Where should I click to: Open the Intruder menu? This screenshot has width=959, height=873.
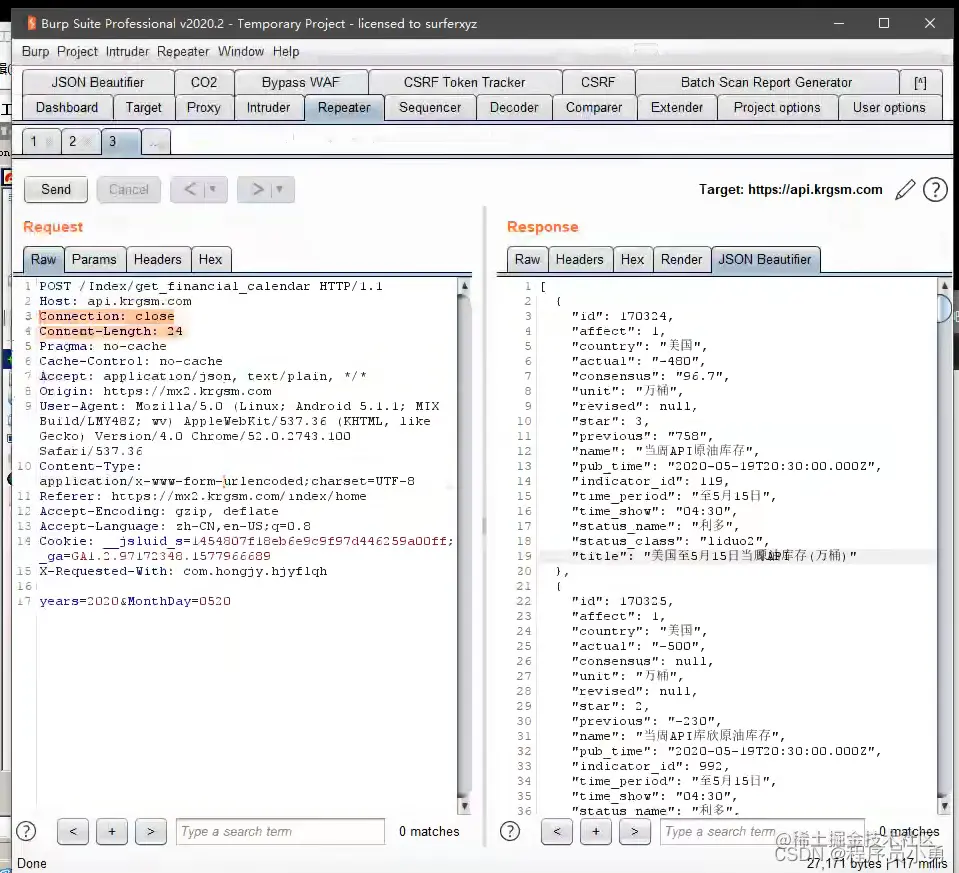127,51
